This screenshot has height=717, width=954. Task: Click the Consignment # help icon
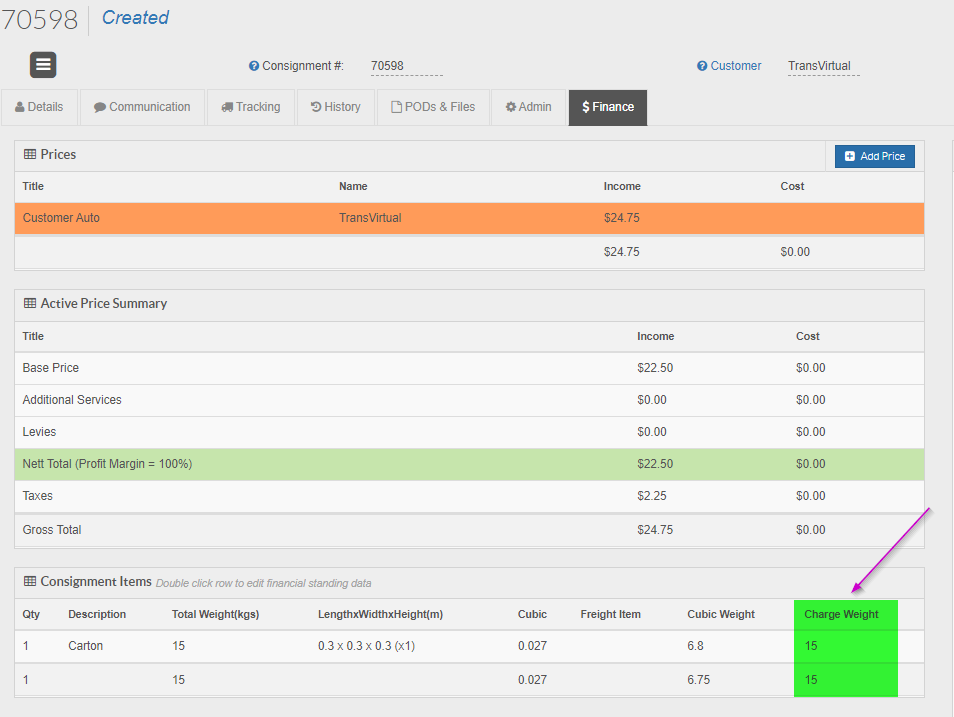coord(254,66)
